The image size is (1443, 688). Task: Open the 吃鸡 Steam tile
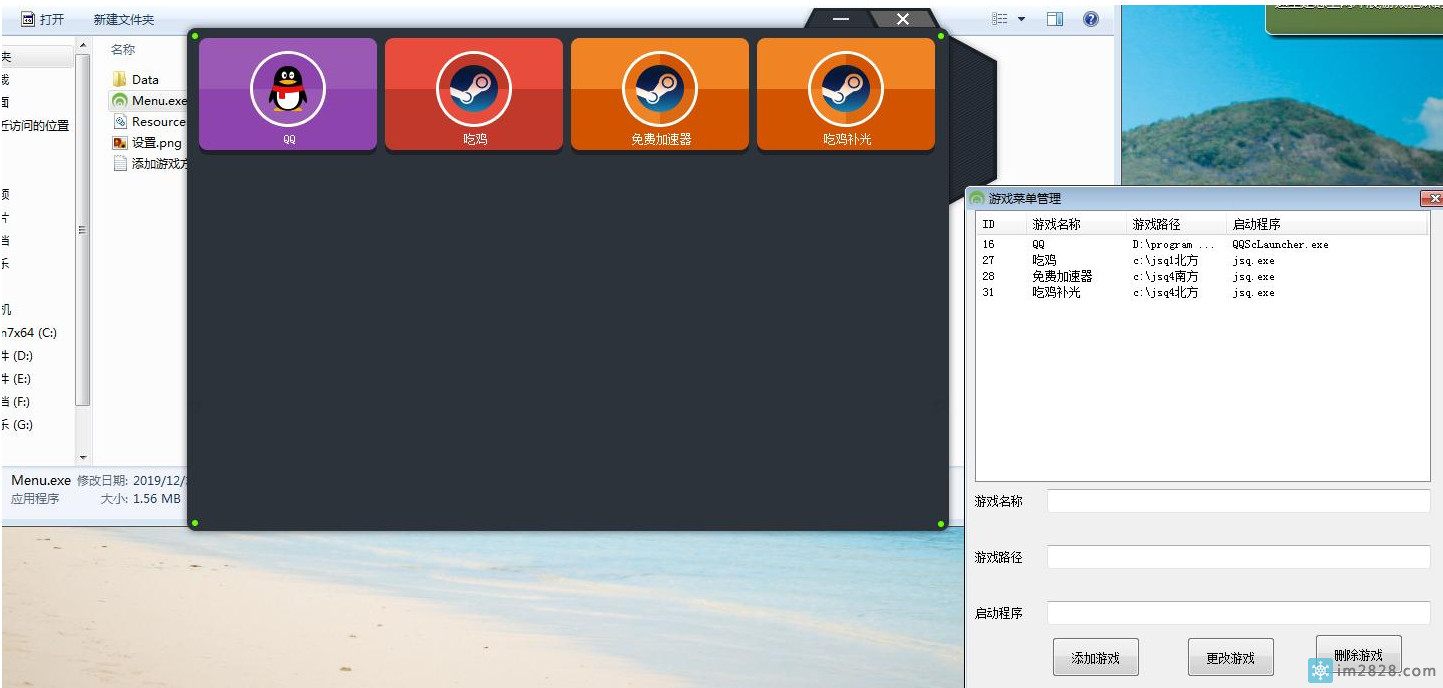click(473, 94)
